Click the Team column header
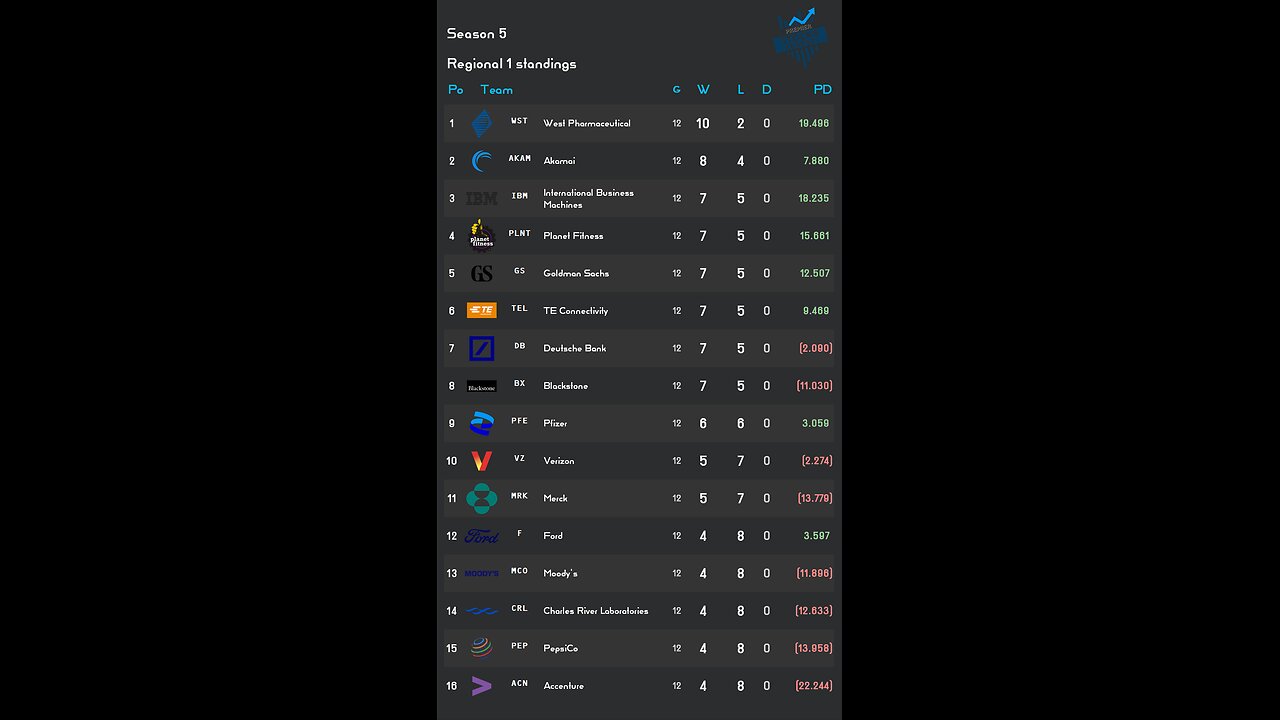Viewport: 1280px width, 720px height. pos(496,90)
